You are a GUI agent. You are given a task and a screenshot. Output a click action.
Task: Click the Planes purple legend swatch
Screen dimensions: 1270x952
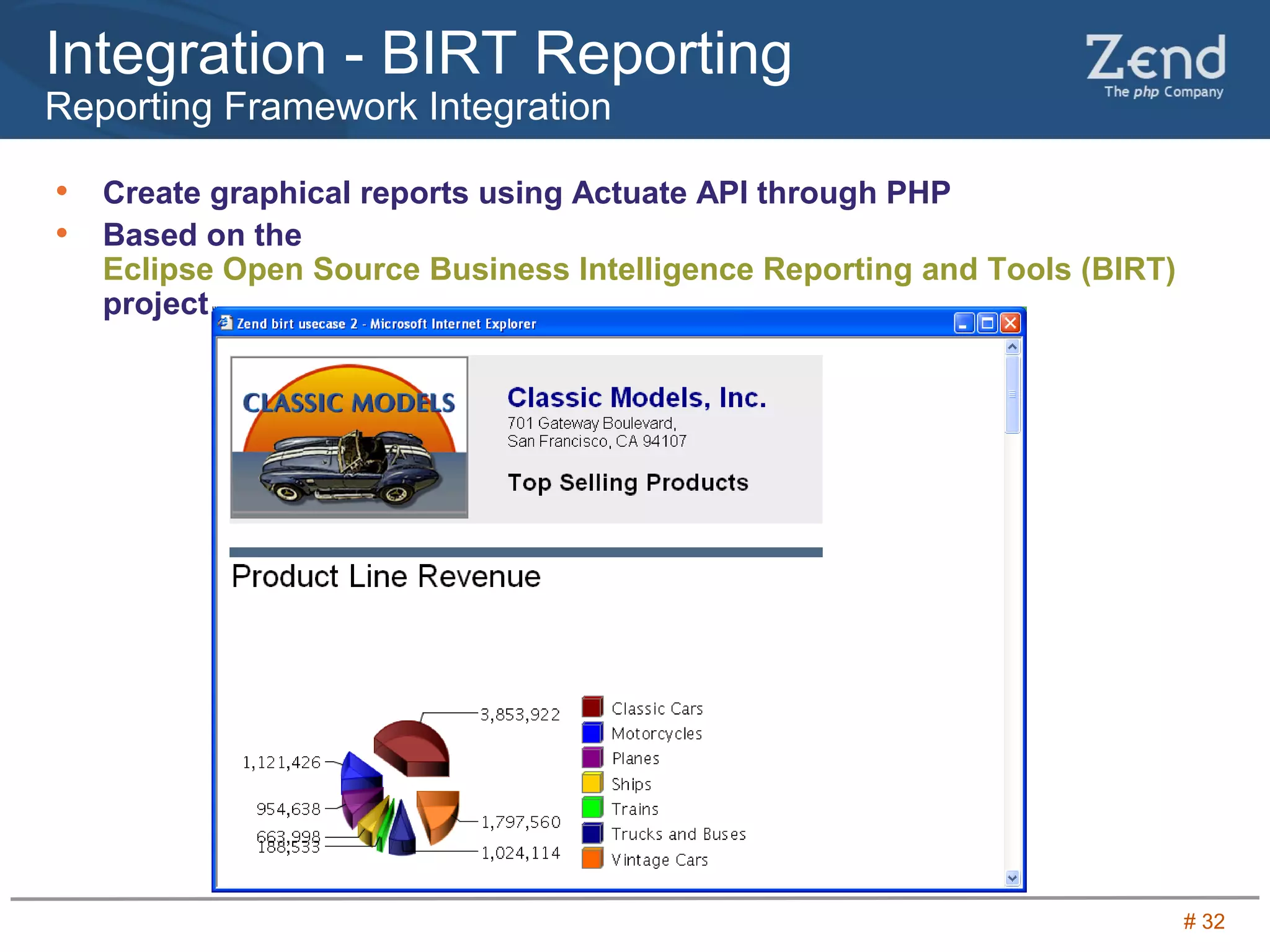point(592,758)
